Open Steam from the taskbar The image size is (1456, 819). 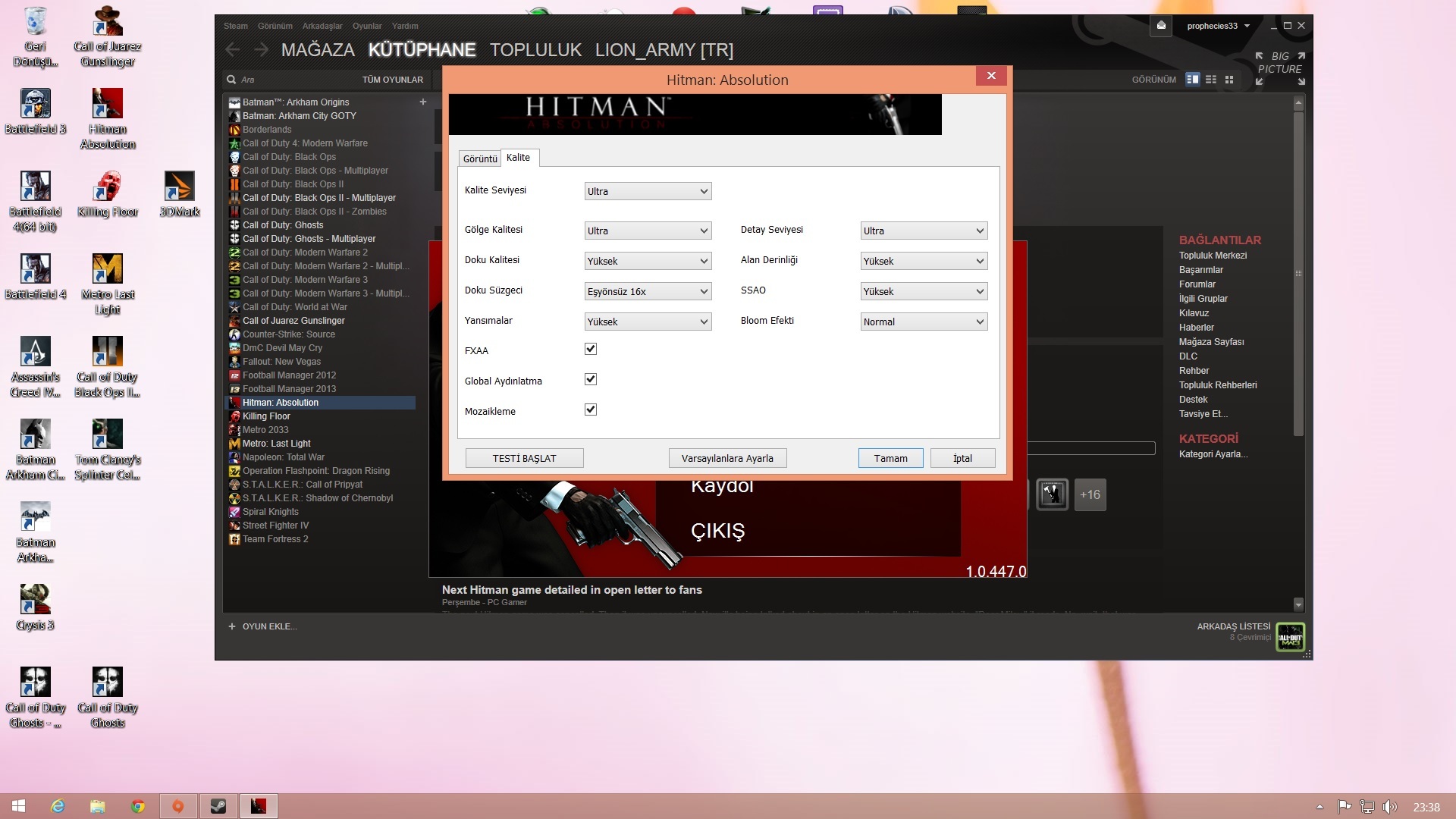(218, 806)
